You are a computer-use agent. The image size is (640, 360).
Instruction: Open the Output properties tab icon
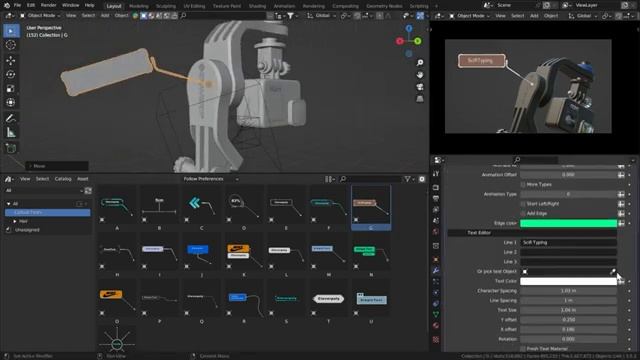(x=436, y=199)
